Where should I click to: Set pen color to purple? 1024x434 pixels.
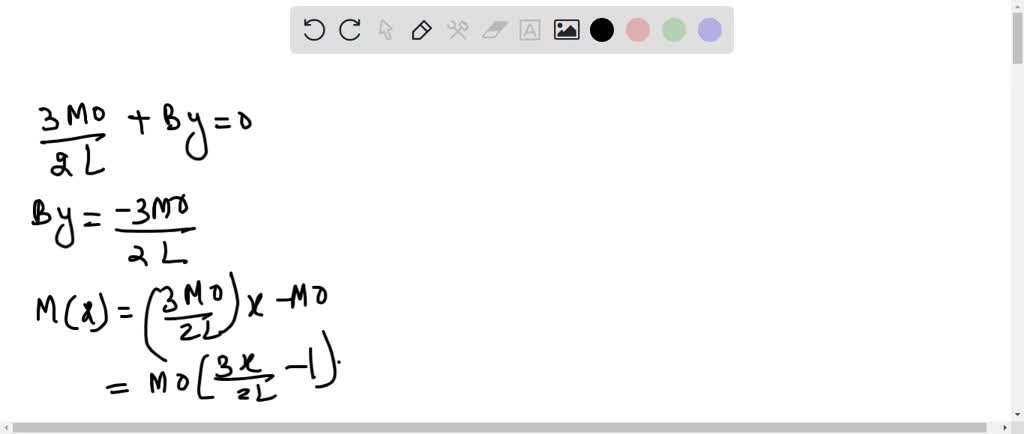pyautogui.click(x=709, y=30)
